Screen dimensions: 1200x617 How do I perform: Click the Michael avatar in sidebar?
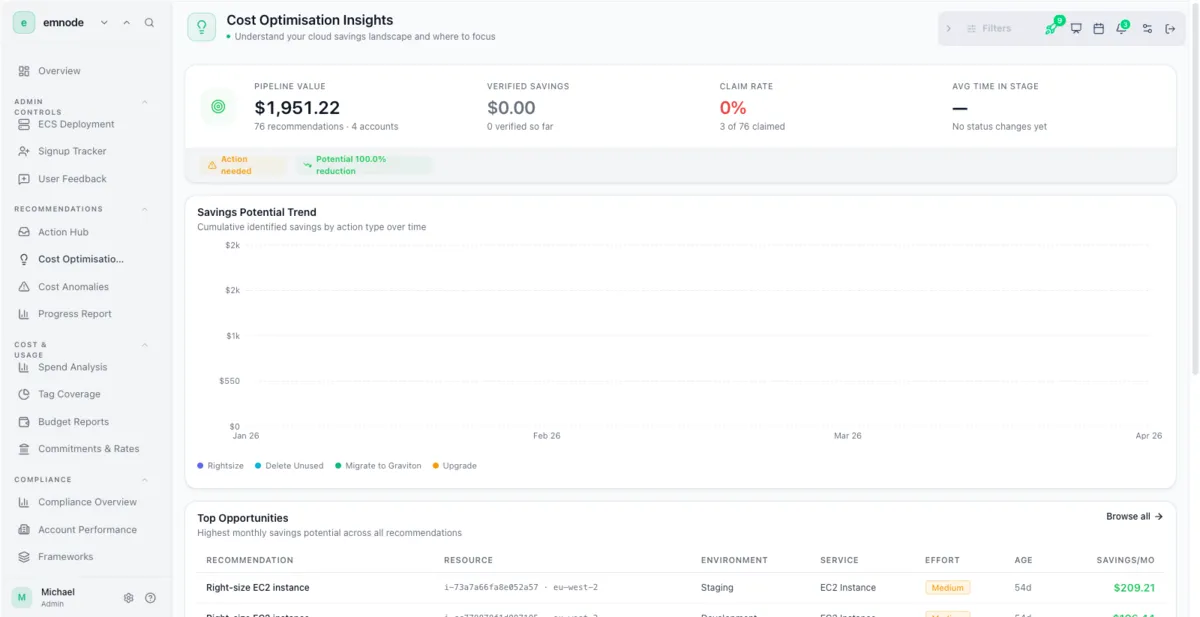click(22, 597)
